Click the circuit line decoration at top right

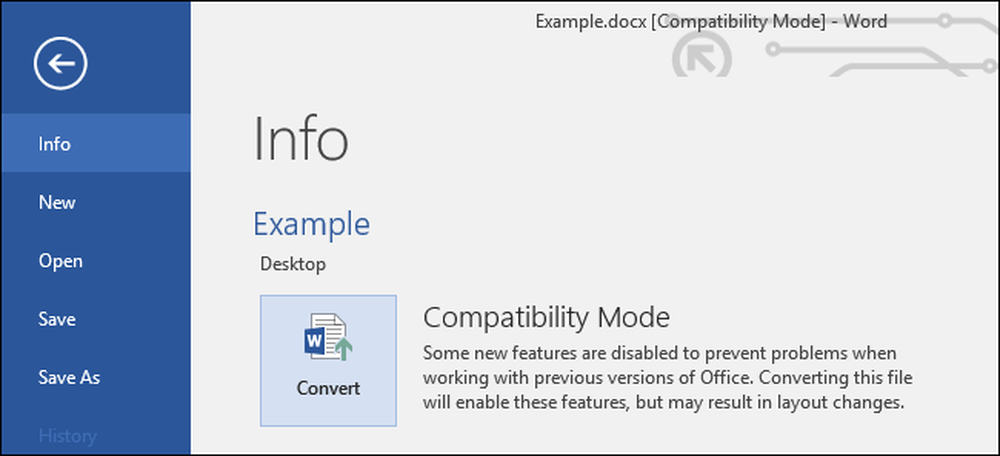coord(880,45)
